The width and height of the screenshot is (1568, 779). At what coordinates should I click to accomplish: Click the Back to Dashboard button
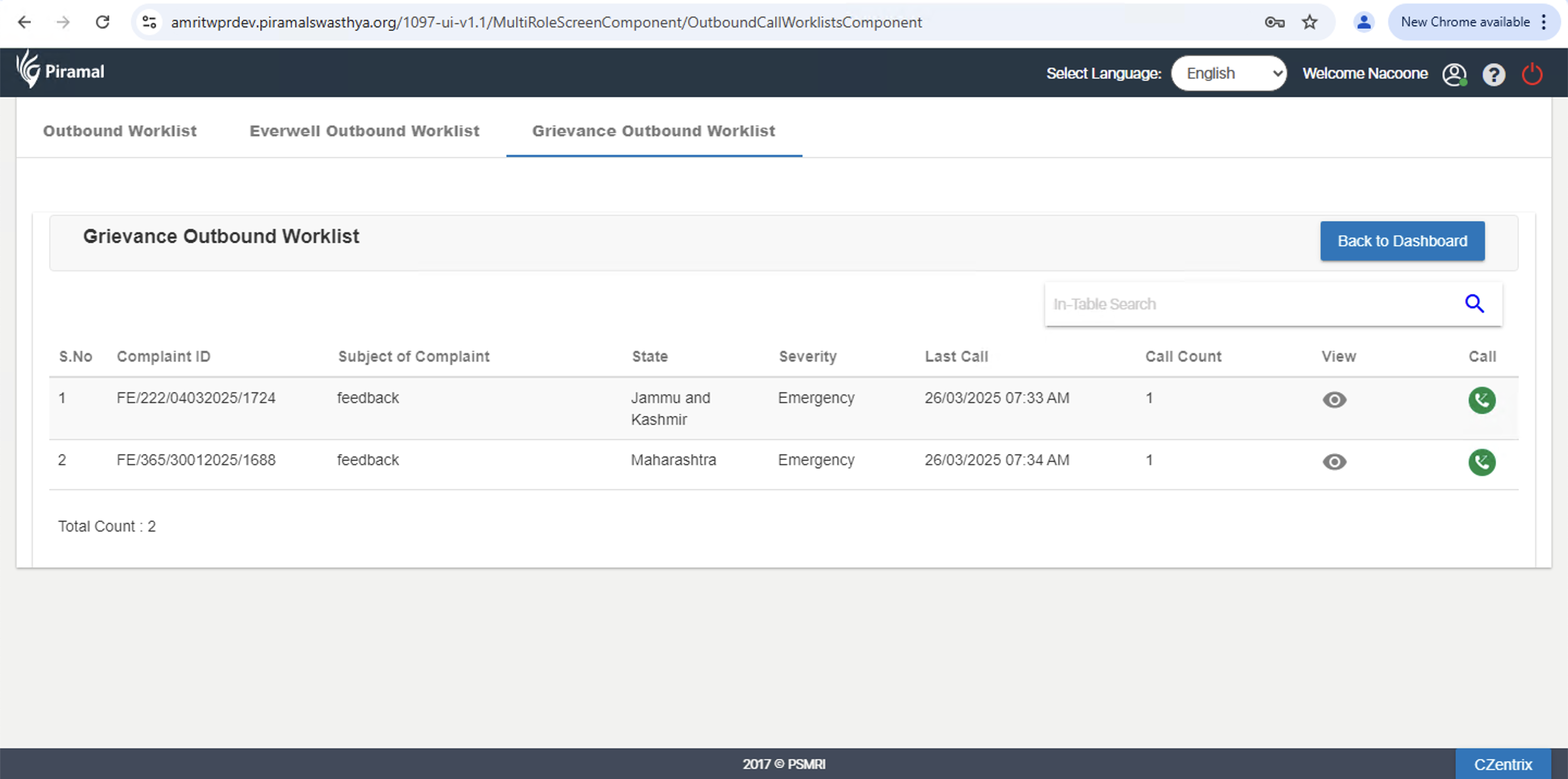pyautogui.click(x=1402, y=241)
